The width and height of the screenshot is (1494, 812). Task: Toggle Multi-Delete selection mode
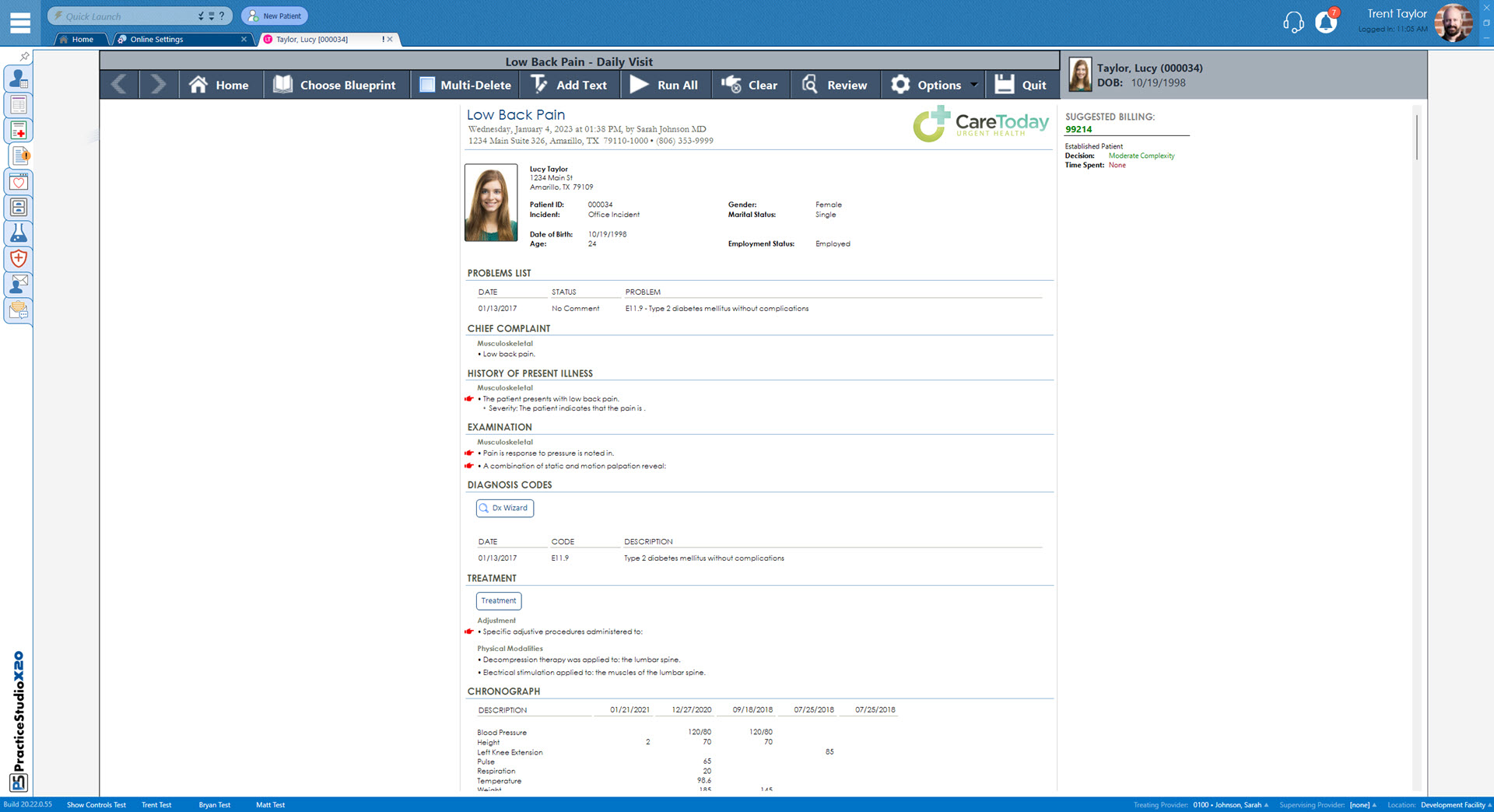(x=465, y=85)
